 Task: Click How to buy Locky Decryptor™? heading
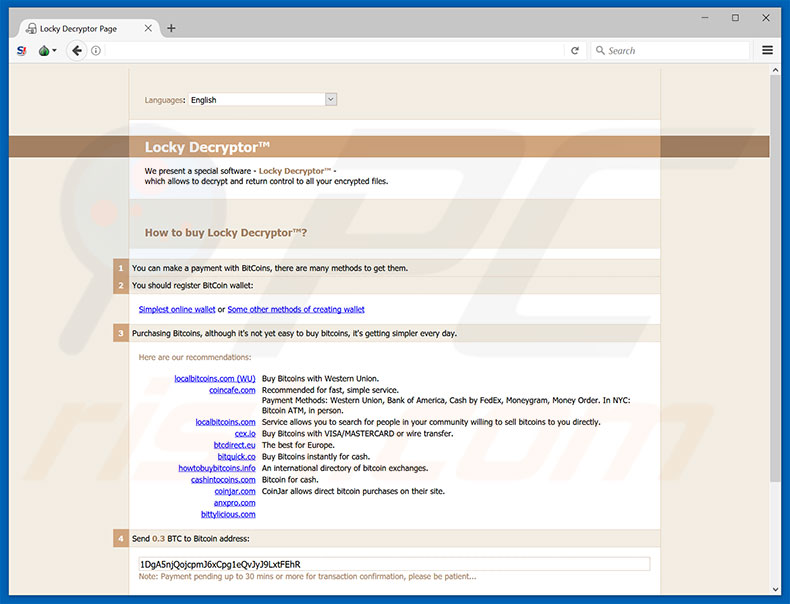tap(226, 233)
